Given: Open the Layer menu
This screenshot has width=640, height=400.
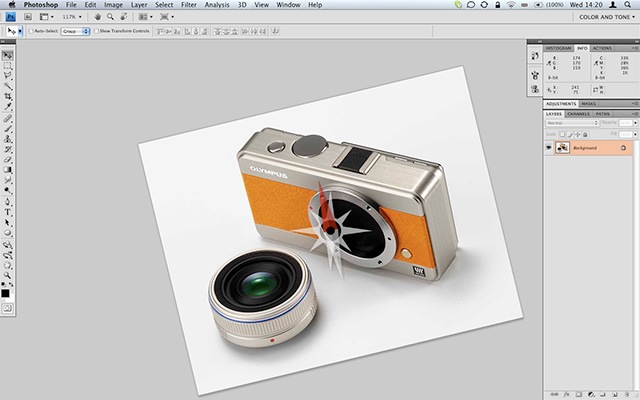Looking at the screenshot, I should click(x=139, y=5).
